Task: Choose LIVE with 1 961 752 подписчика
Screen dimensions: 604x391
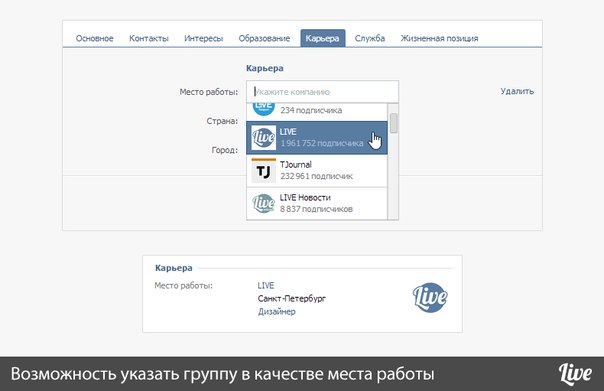Action: [x=317, y=138]
